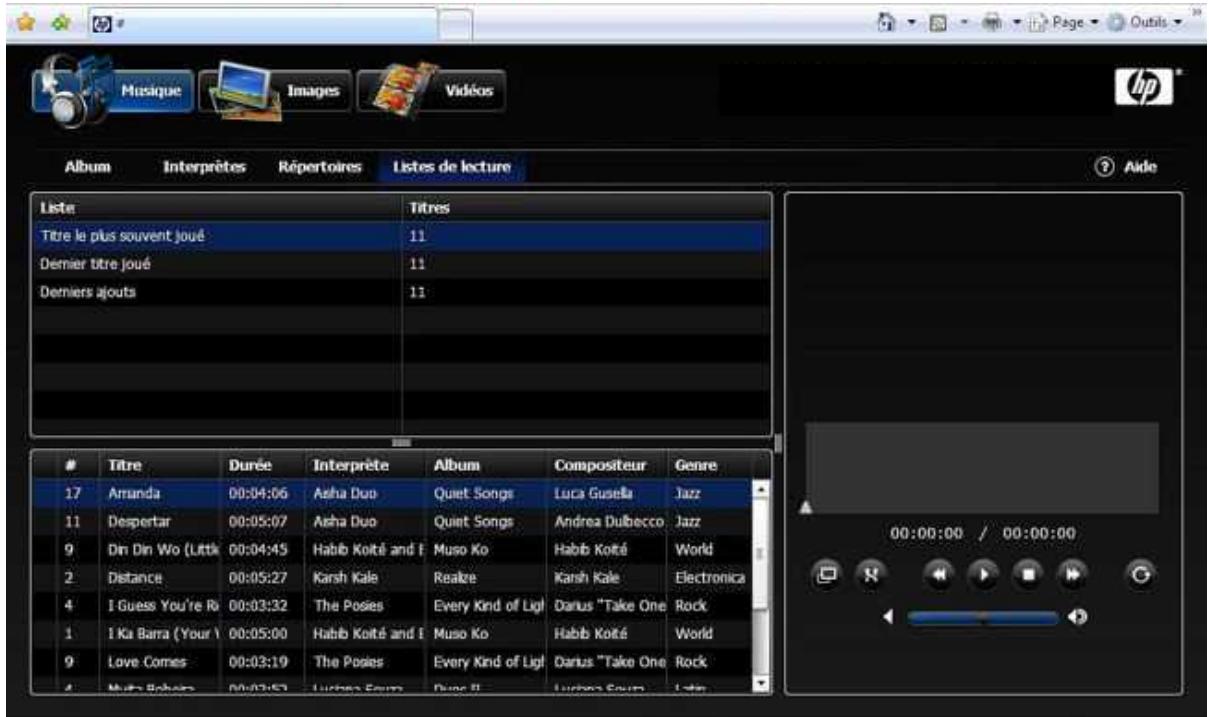Screen dimensions: 1209x717
Task: Click the Liste column header
Action: click(x=217, y=208)
